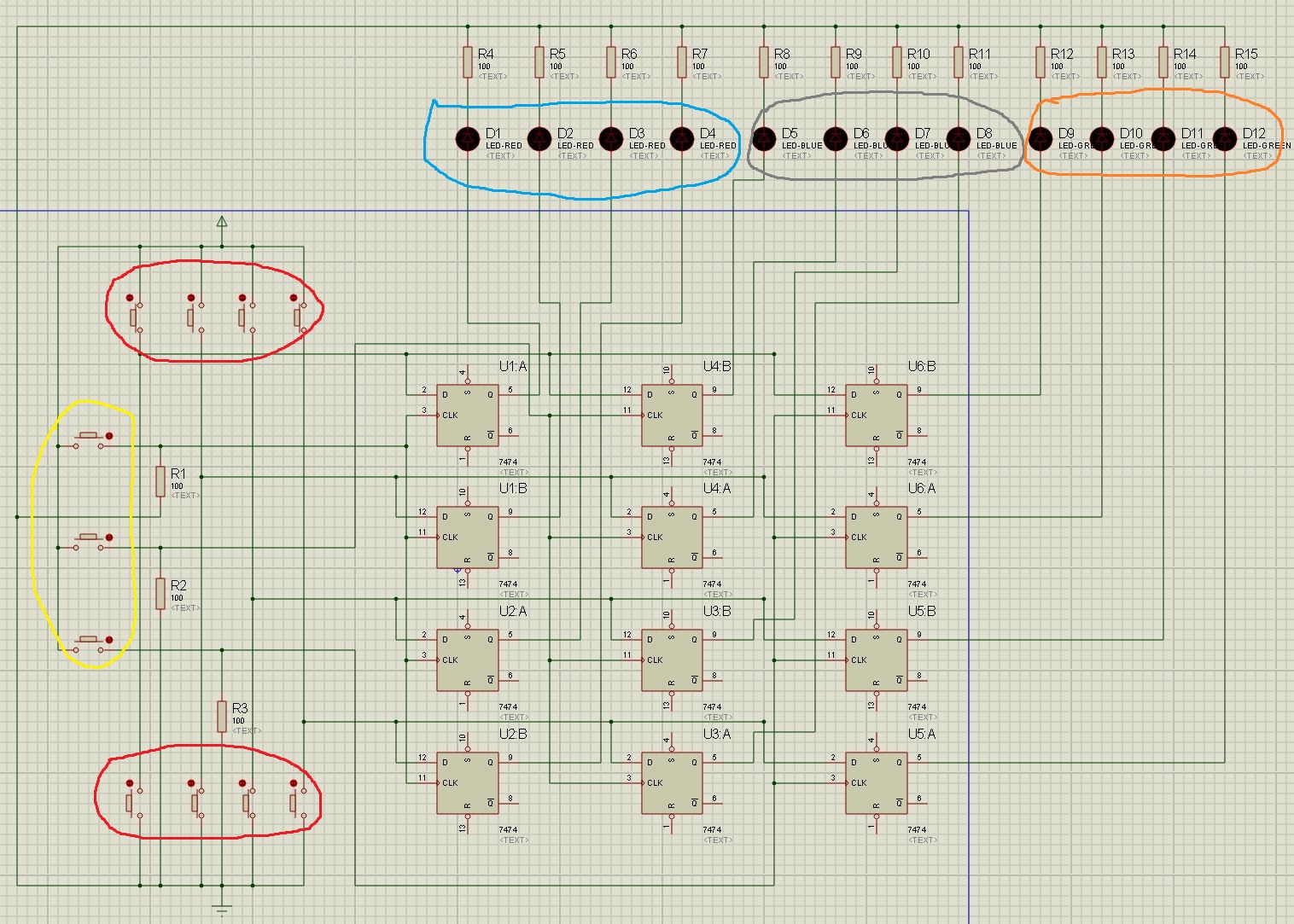Click the ground terminal symbol
This screenshot has height=924, width=1294.
[x=222, y=909]
